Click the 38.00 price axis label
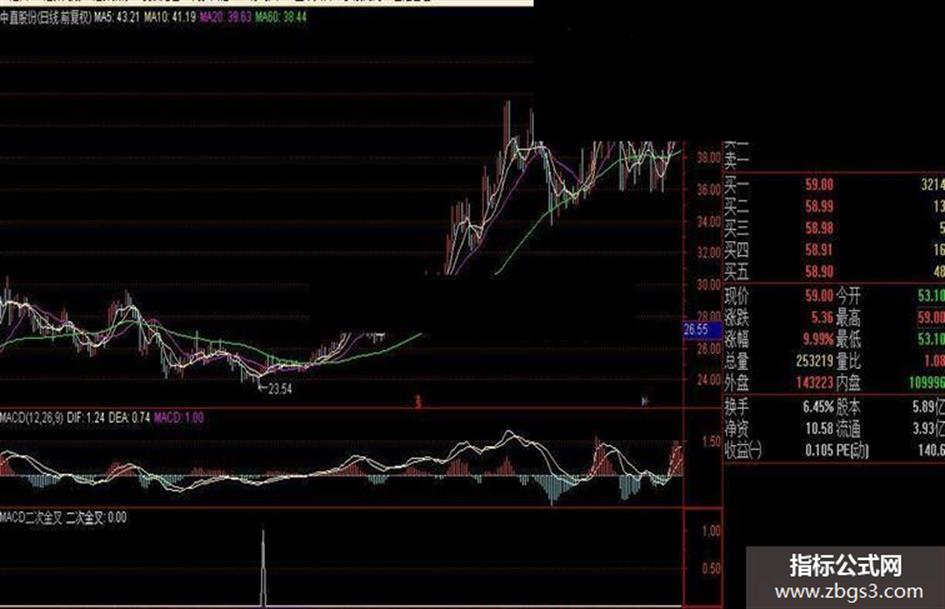 pyautogui.click(x=709, y=158)
